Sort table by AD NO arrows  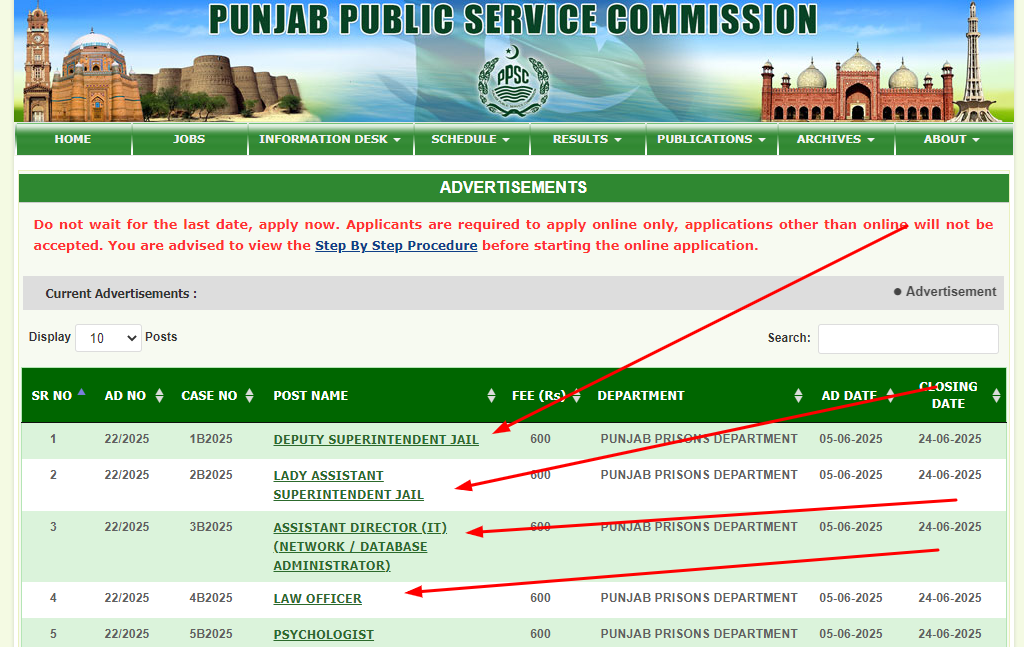pos(159,396)
